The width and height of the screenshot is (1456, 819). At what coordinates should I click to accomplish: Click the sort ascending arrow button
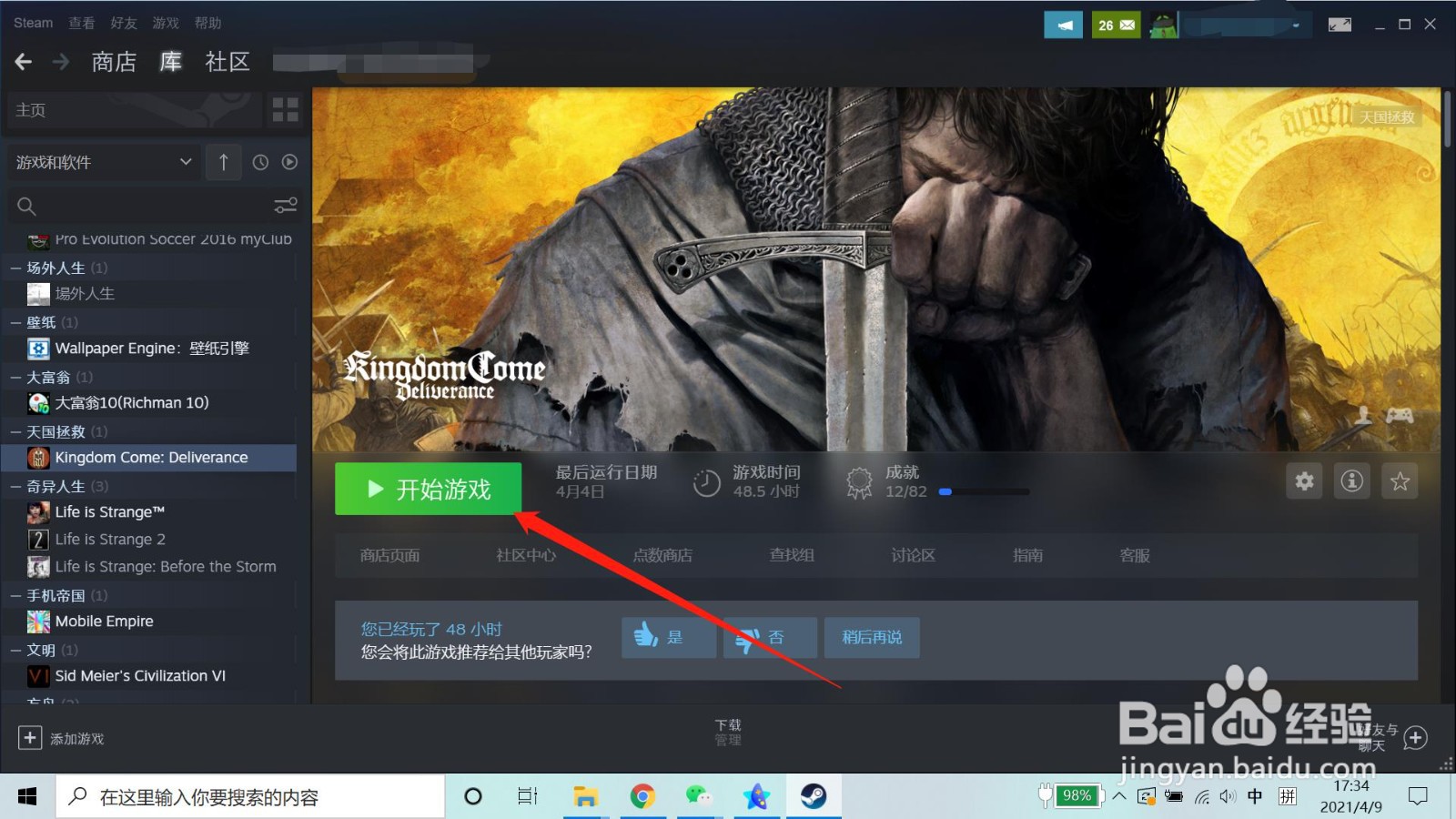click(224, 162)
